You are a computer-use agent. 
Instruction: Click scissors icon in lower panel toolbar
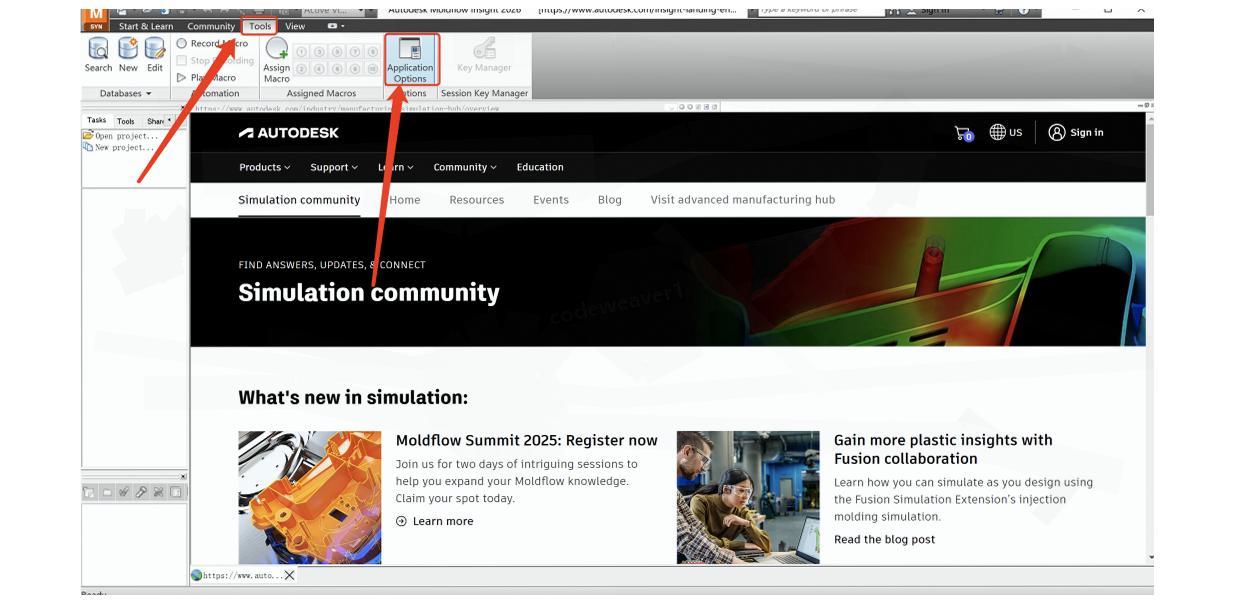pyautogui.click(x=158, y=492)
